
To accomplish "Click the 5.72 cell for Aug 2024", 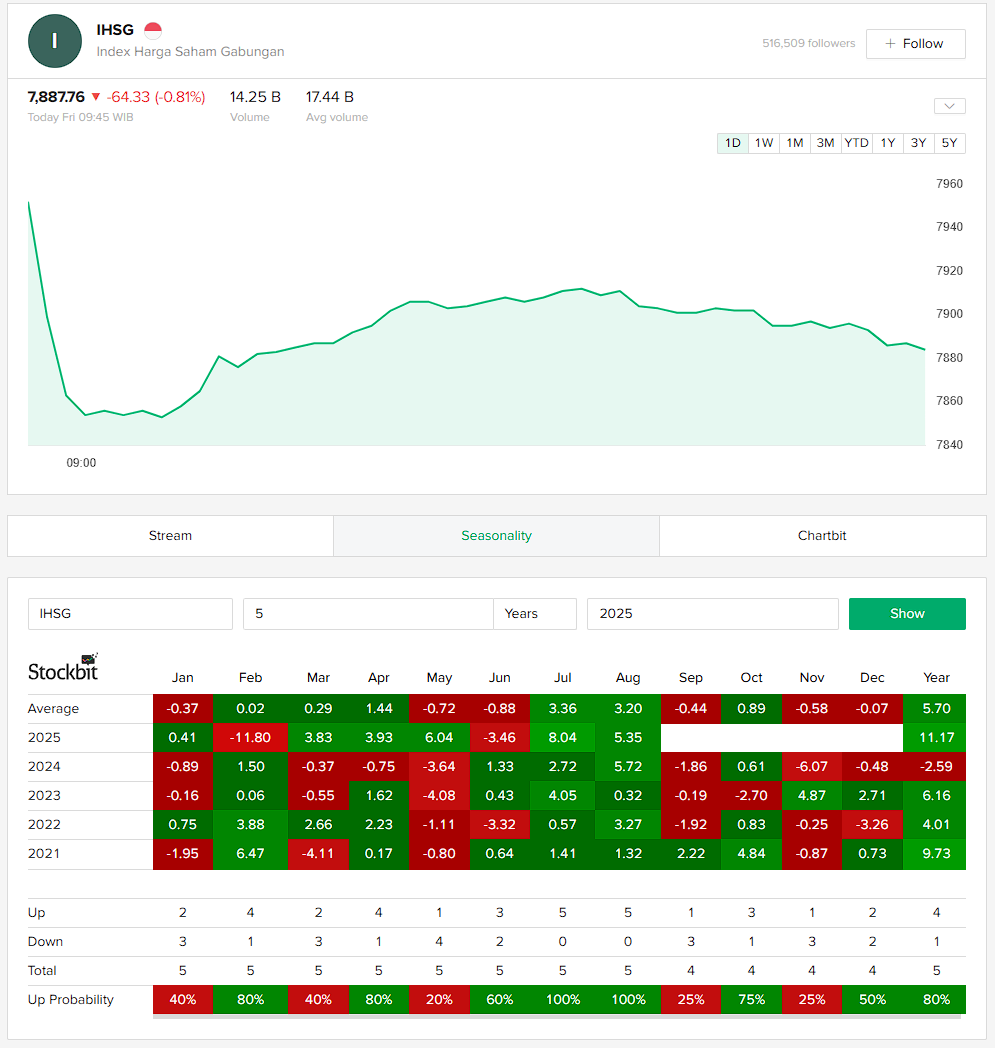I will tap(628, 767).
